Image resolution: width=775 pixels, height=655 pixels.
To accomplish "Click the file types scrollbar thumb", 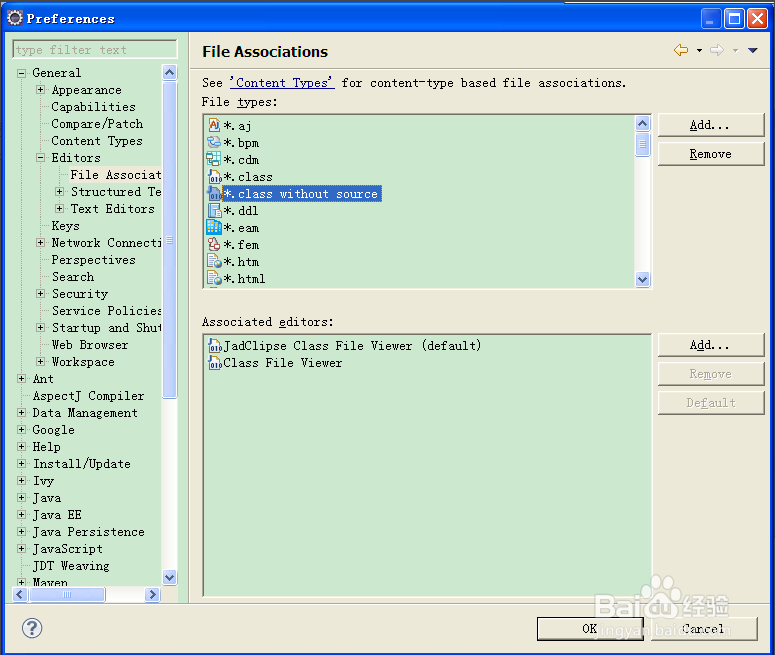I will [643, 144].
